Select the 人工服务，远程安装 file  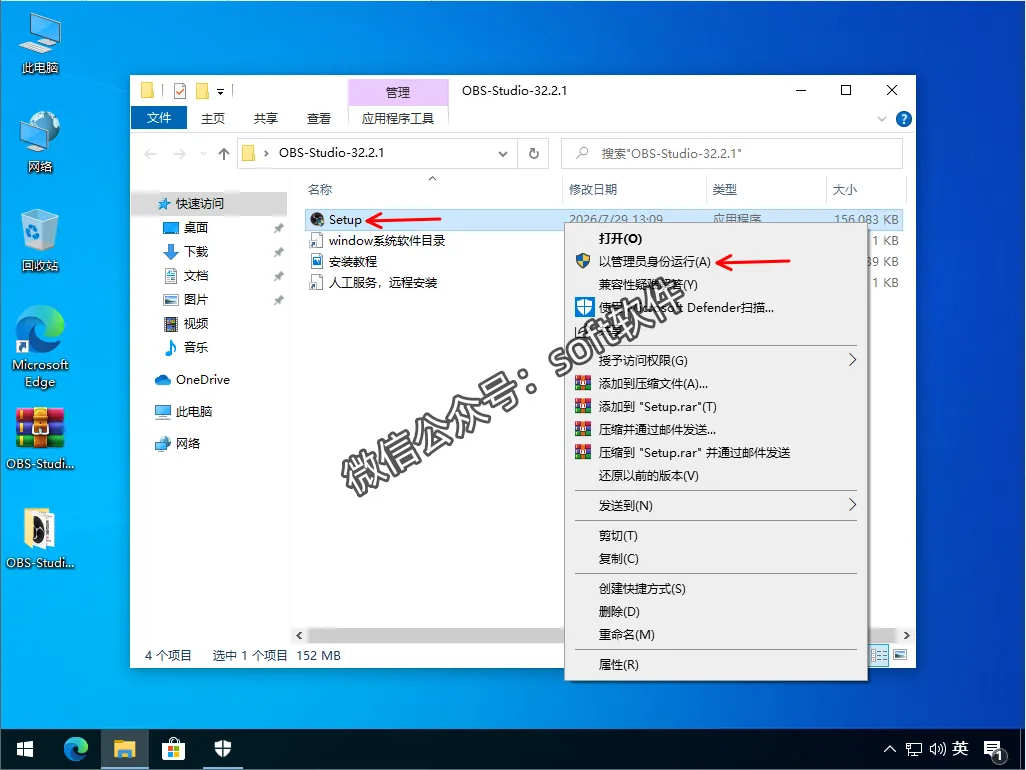(383, 283)
